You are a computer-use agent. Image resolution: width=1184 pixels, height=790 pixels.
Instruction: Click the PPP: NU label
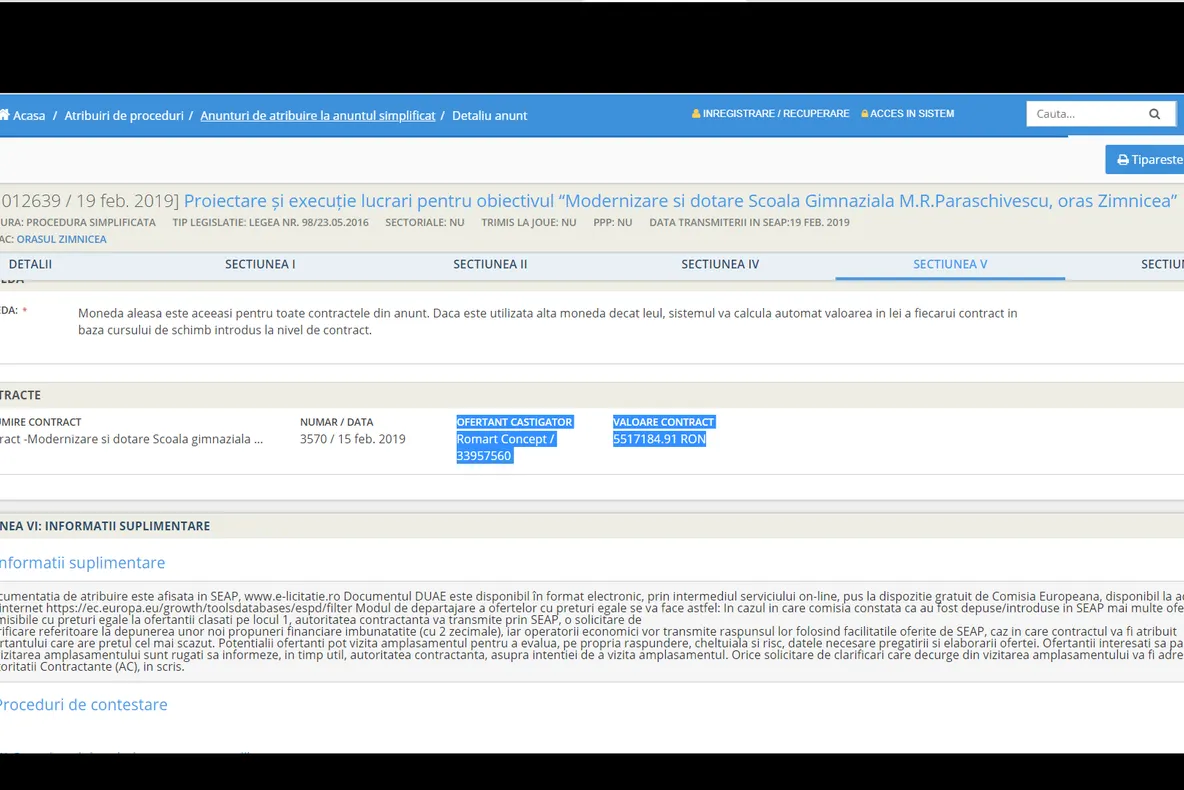tap(612, 223)
